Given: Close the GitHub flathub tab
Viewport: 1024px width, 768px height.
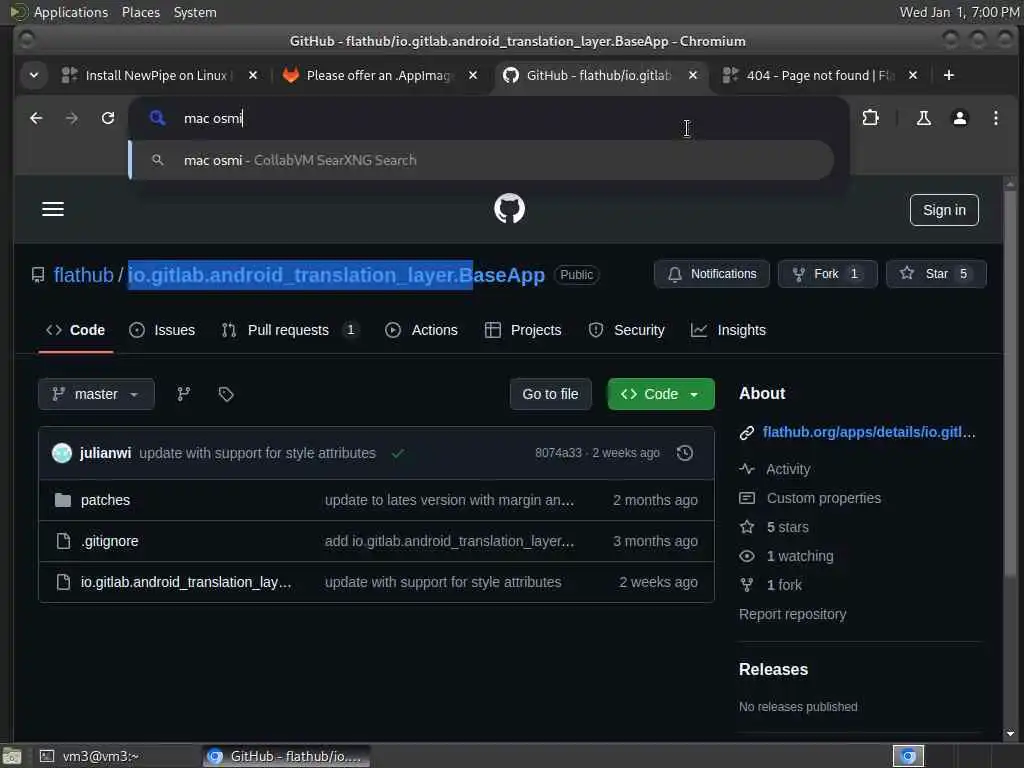Looking at the screenshot, I should coord(693,76).
